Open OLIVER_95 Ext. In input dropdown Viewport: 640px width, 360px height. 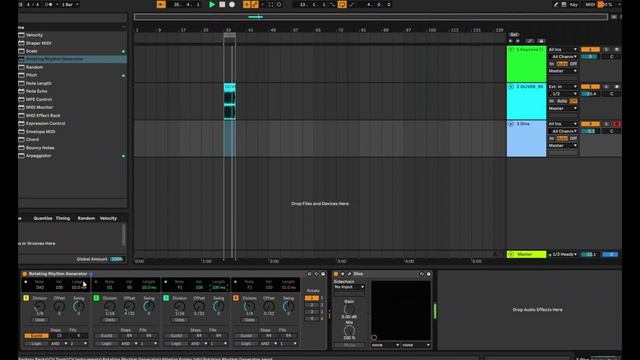tap(563, 87)
